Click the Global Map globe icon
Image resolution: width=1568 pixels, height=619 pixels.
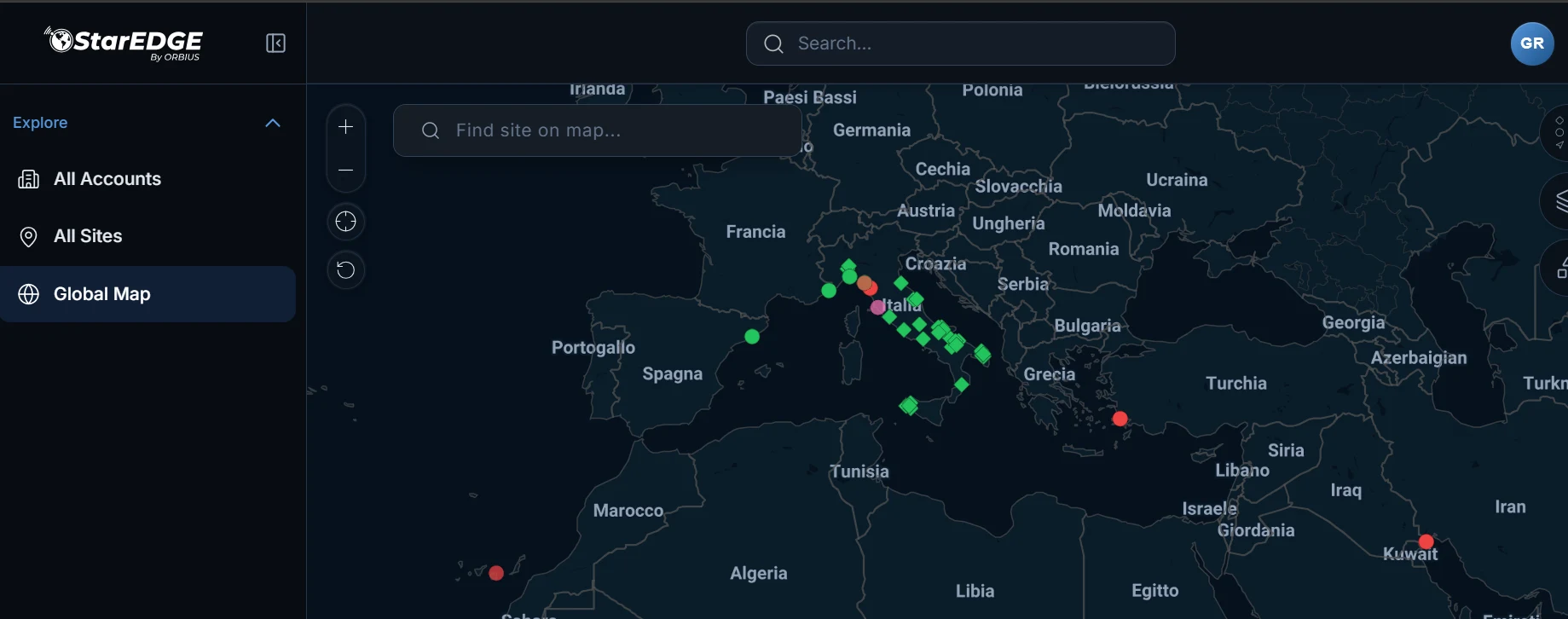29,294
